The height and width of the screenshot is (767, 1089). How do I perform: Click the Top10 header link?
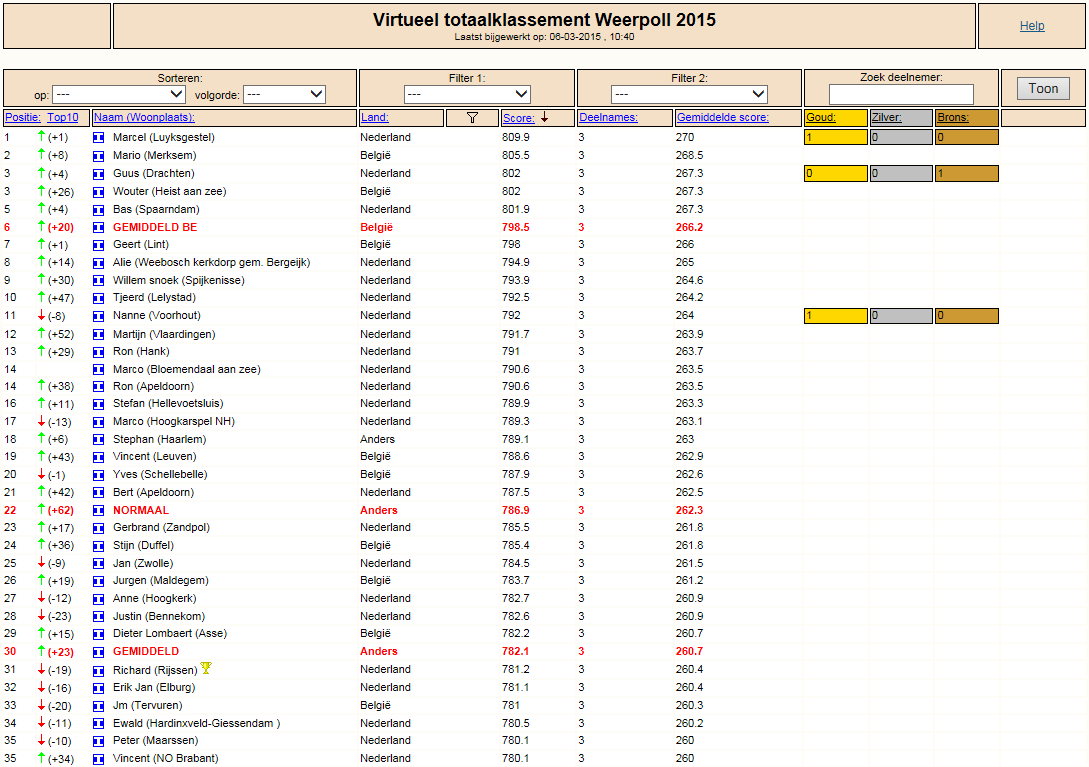(63, 117)
